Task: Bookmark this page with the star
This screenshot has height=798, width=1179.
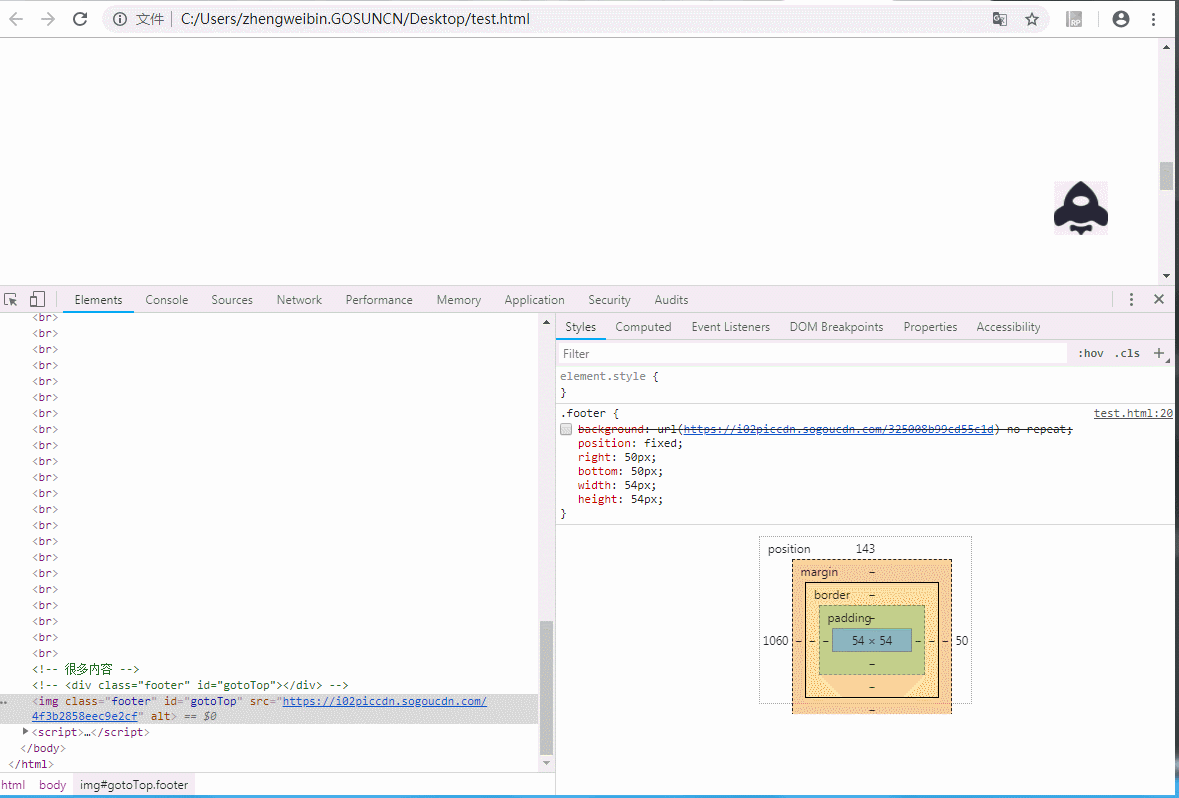Action: point(1032,20)
